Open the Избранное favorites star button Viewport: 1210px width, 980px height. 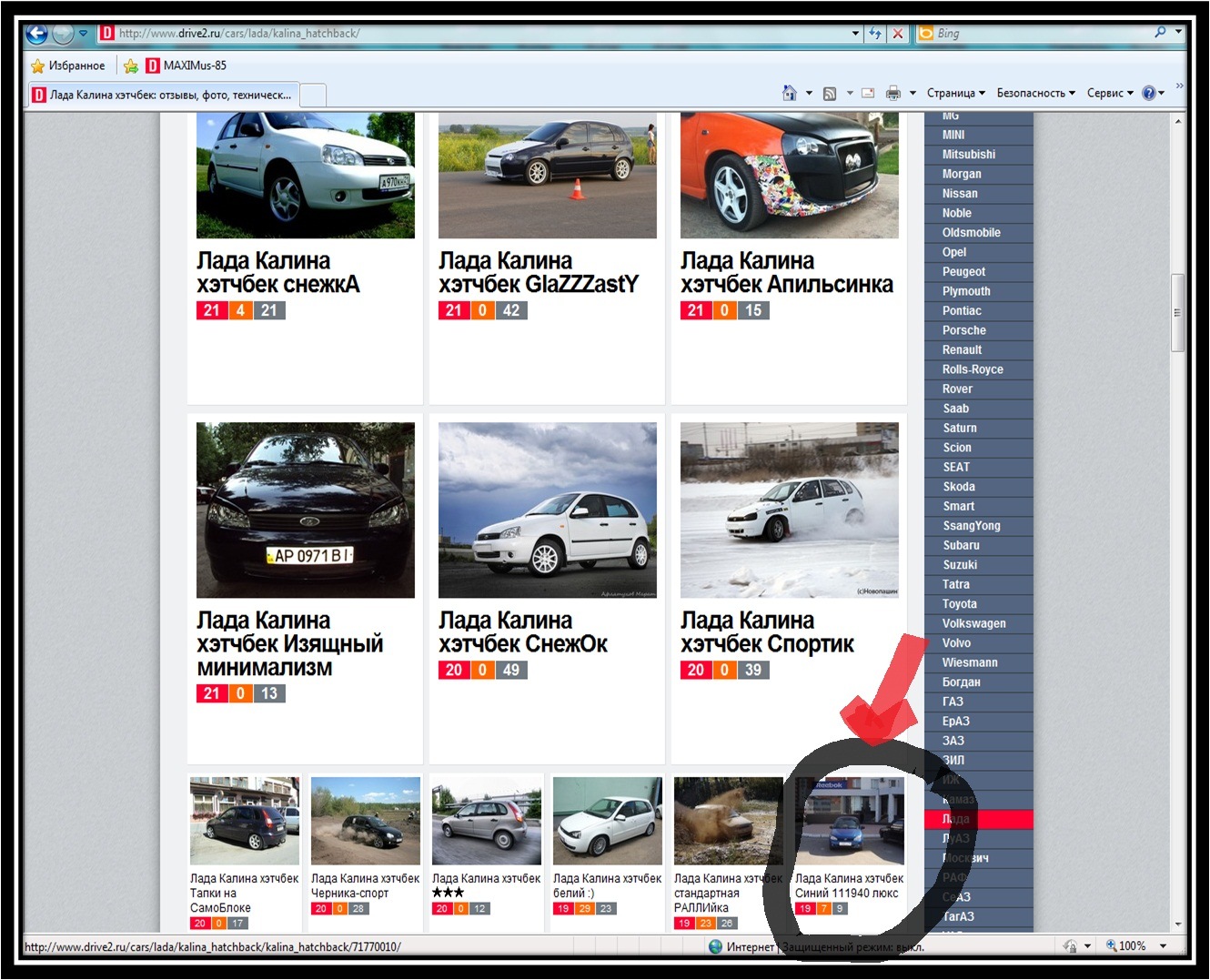[x=68, y=66]
